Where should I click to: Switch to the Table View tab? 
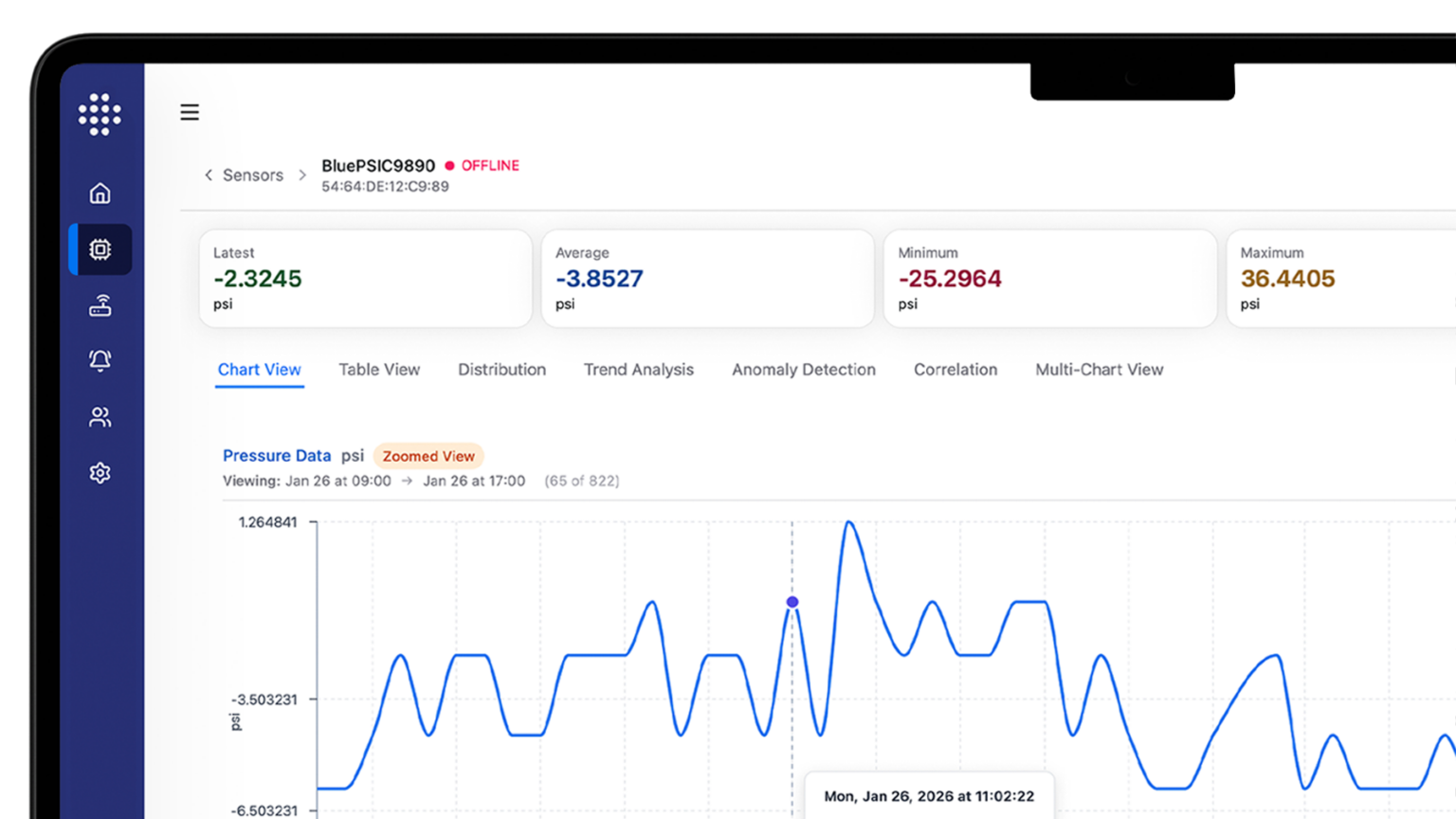coord(379,370)
